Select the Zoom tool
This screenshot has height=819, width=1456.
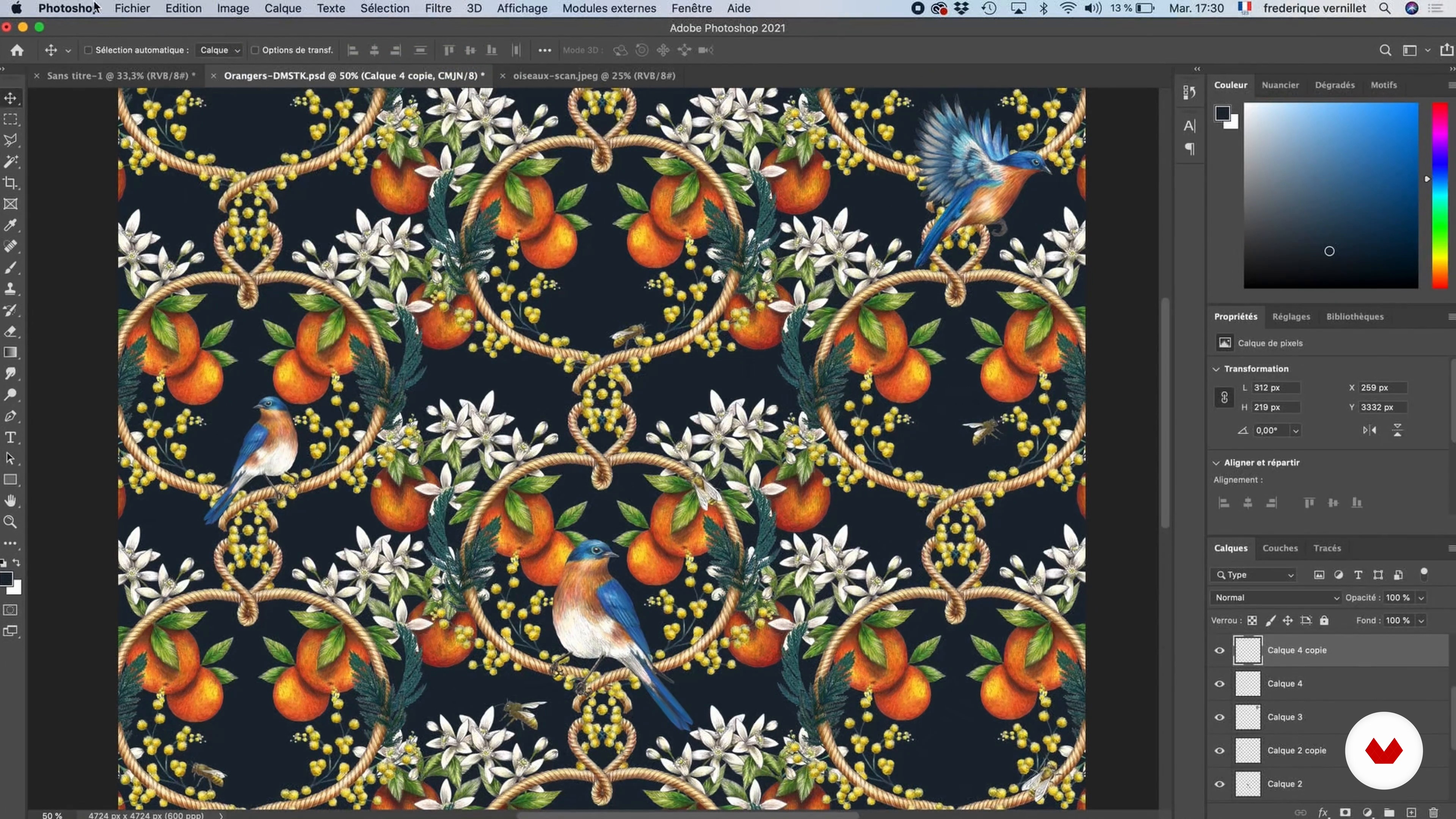pyautogui.click(x=10, y=522)
